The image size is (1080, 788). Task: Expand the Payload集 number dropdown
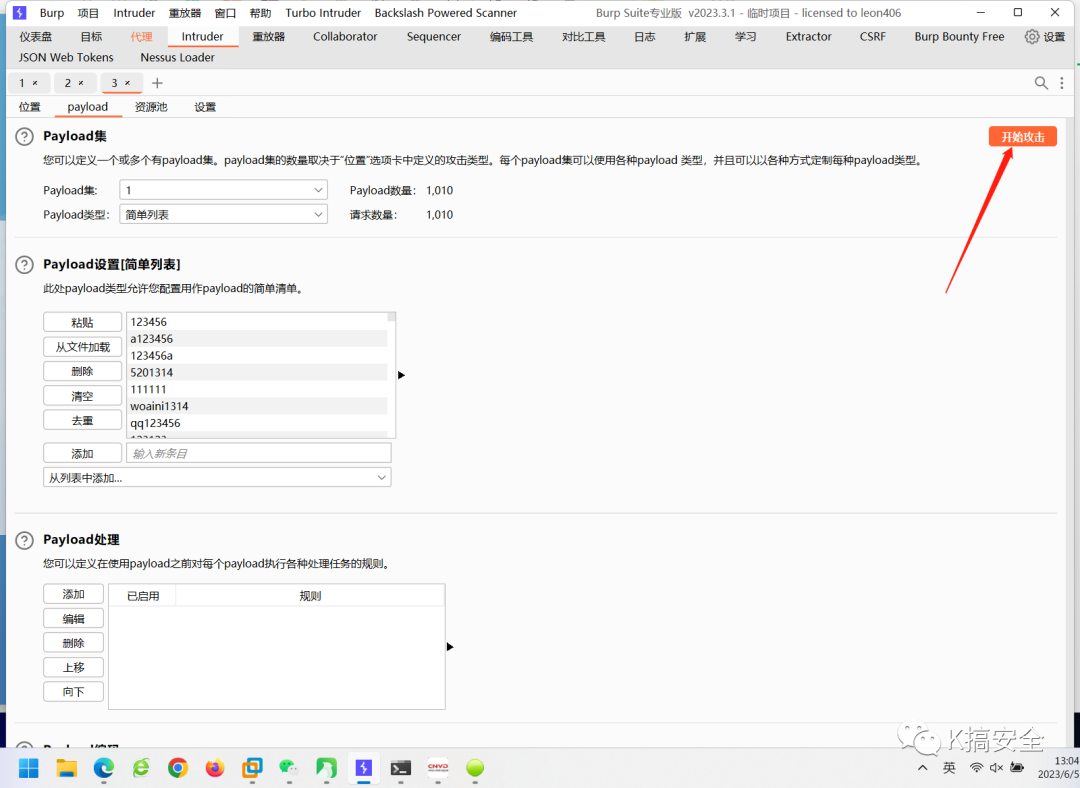(x=223, y=190)
